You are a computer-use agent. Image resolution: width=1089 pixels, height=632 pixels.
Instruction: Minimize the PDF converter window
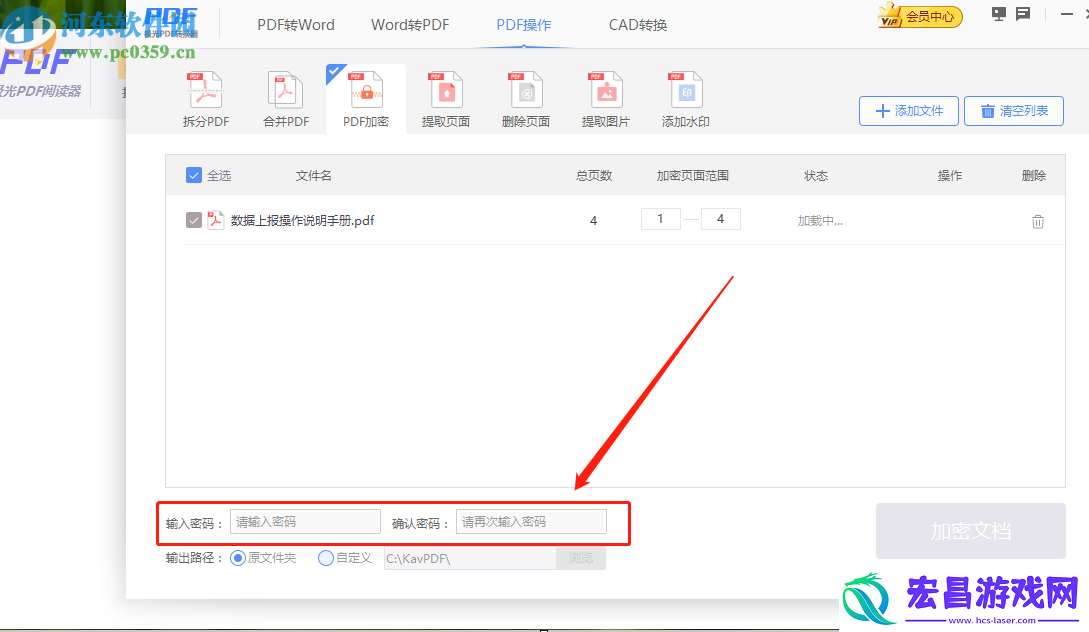click(x=1067, y=14)
